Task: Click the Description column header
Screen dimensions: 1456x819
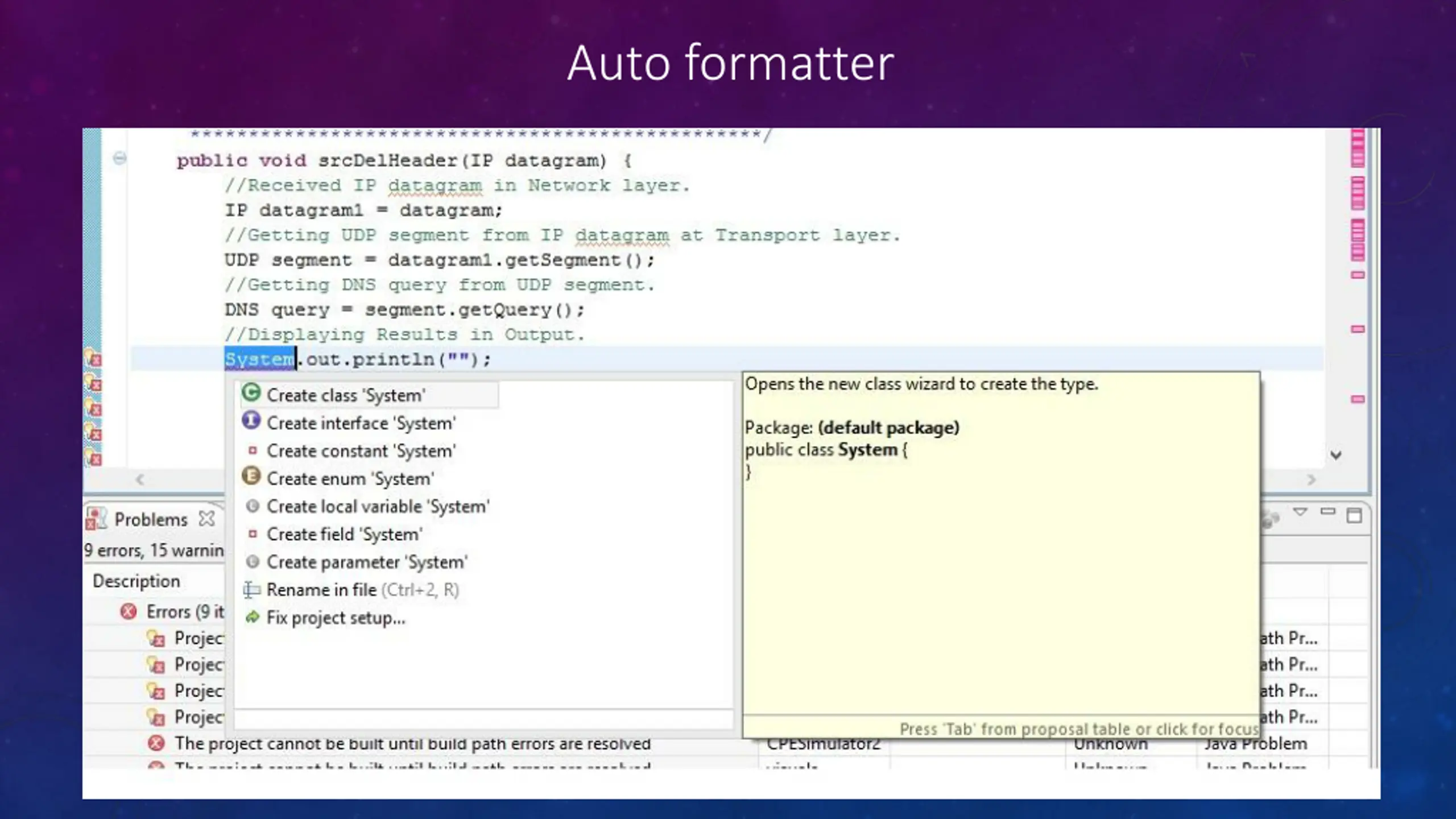Action: 136,581
